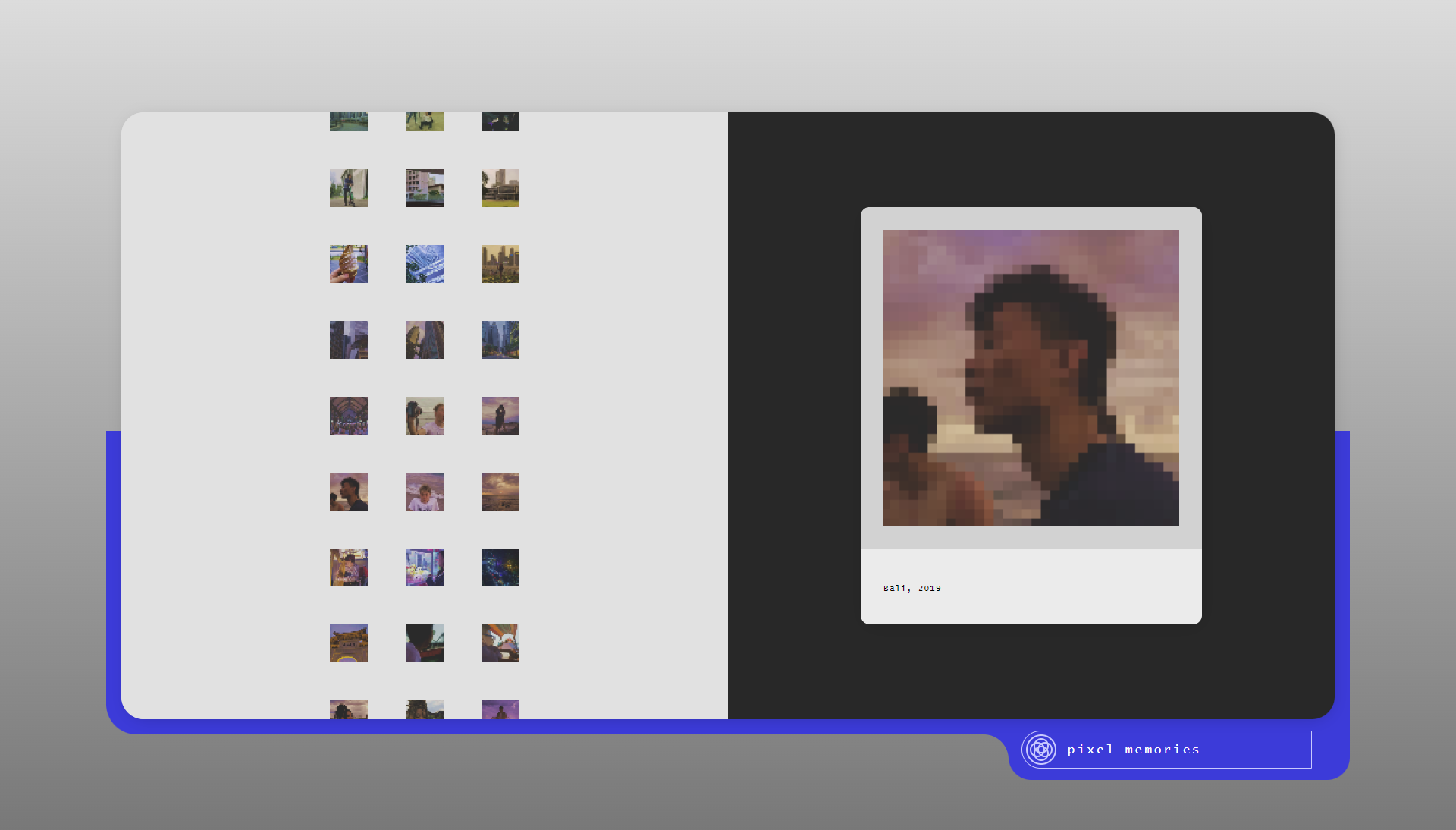Select the ice cream cone thumbnail
This screenshot has width=1456, height=830.
tap(349, 264)
